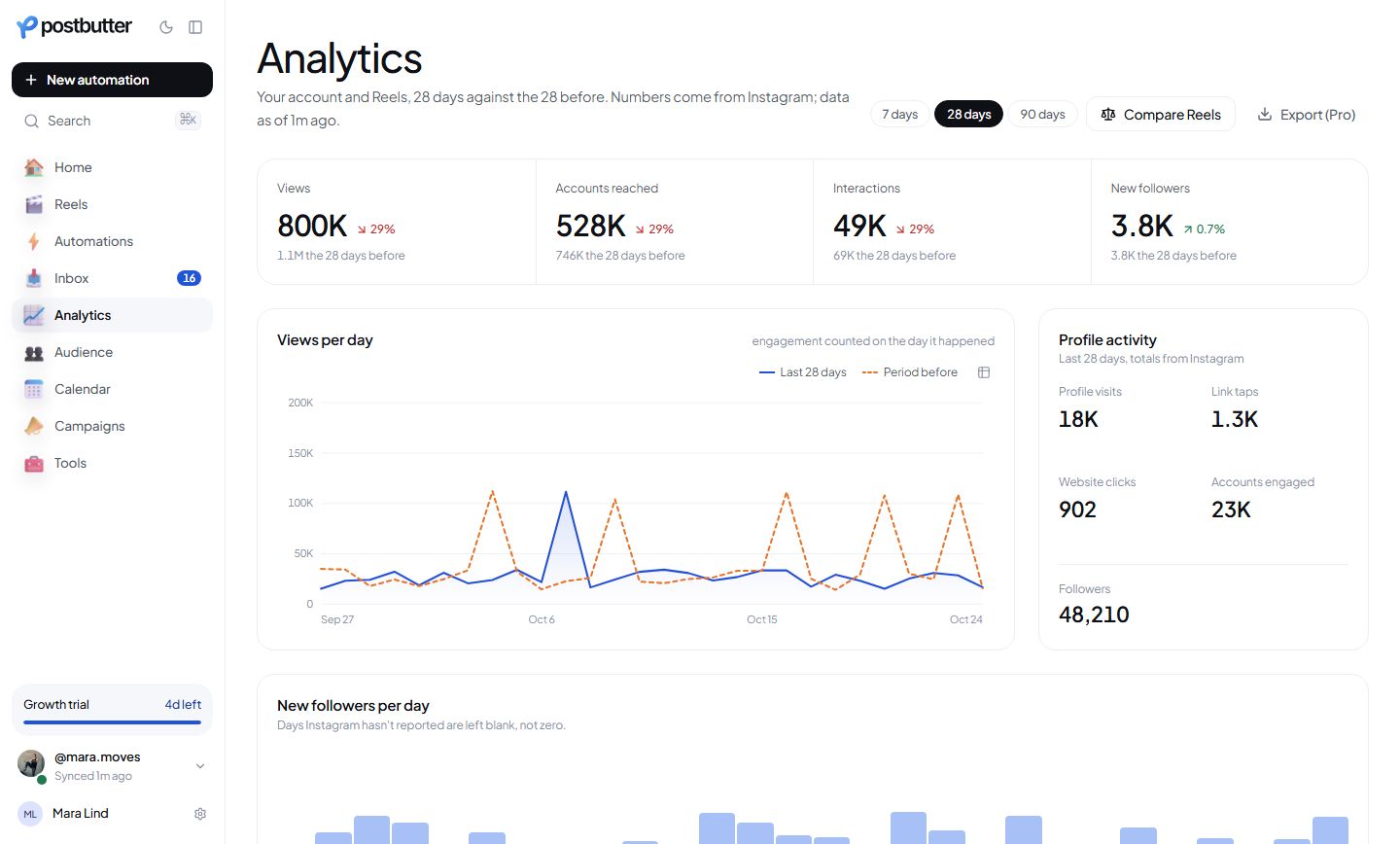Image resolution: width=1400 pixels, height=844 pixels.
Task: Click the Home house icon
Action: click(34, 167)
